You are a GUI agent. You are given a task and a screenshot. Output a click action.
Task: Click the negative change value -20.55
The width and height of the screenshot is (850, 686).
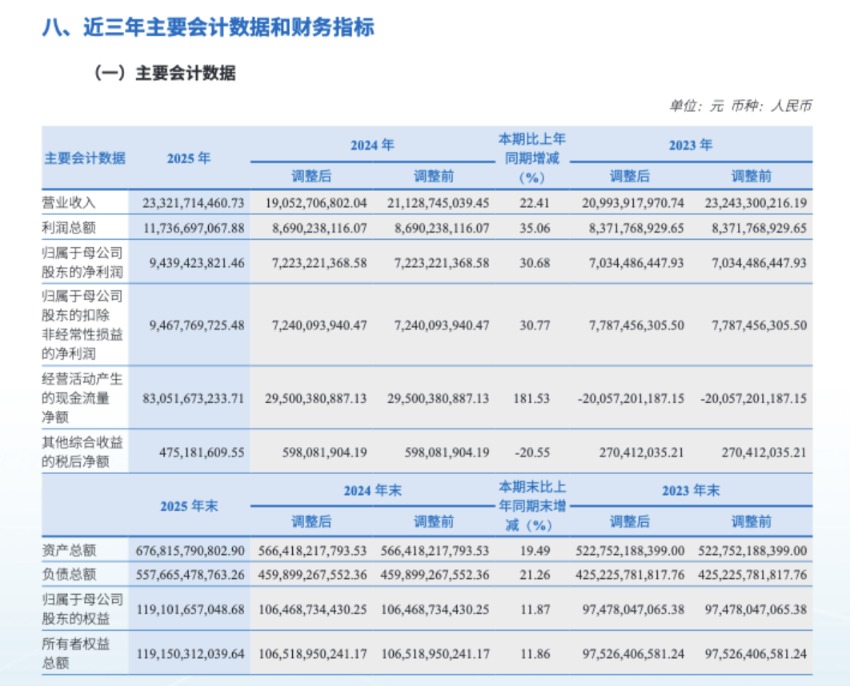(532, 452)
